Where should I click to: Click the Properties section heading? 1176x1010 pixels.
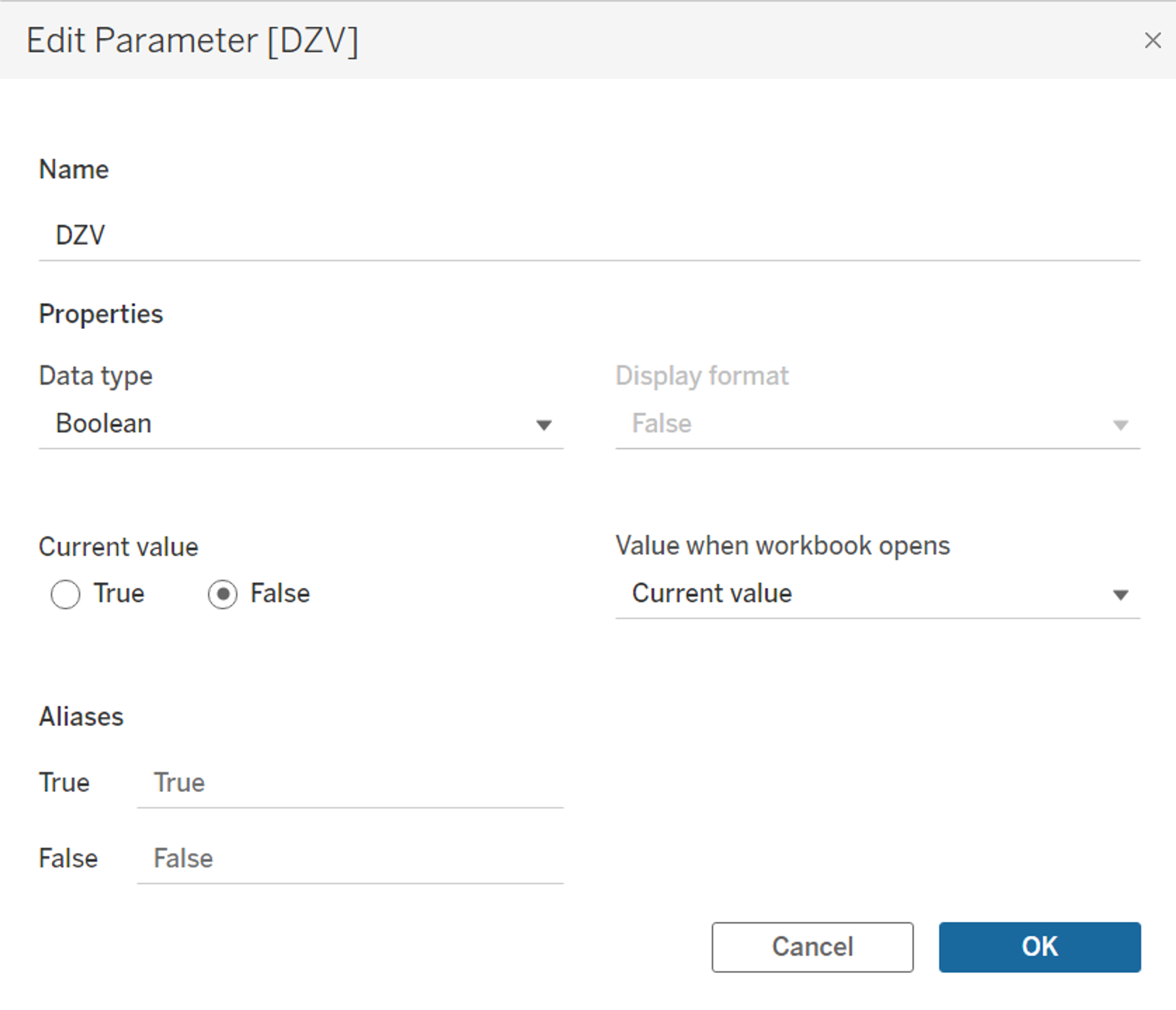[x=101, y=314]
